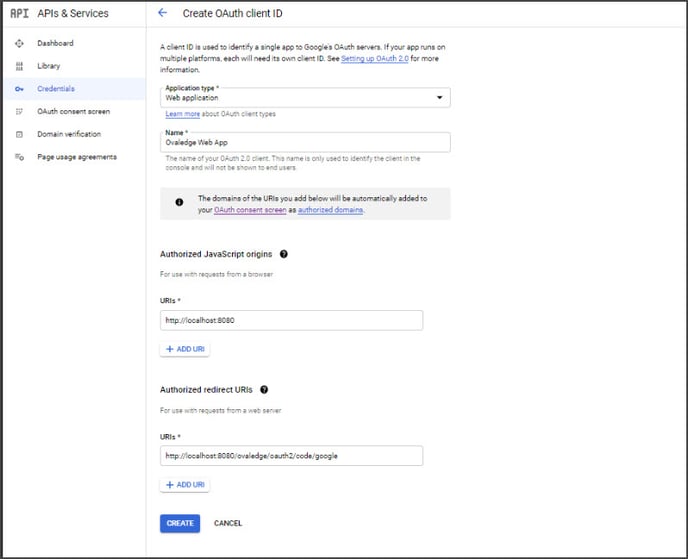
Task: Click the redirect URI field with the ovaledge path
Action: (x=291, y=456)
